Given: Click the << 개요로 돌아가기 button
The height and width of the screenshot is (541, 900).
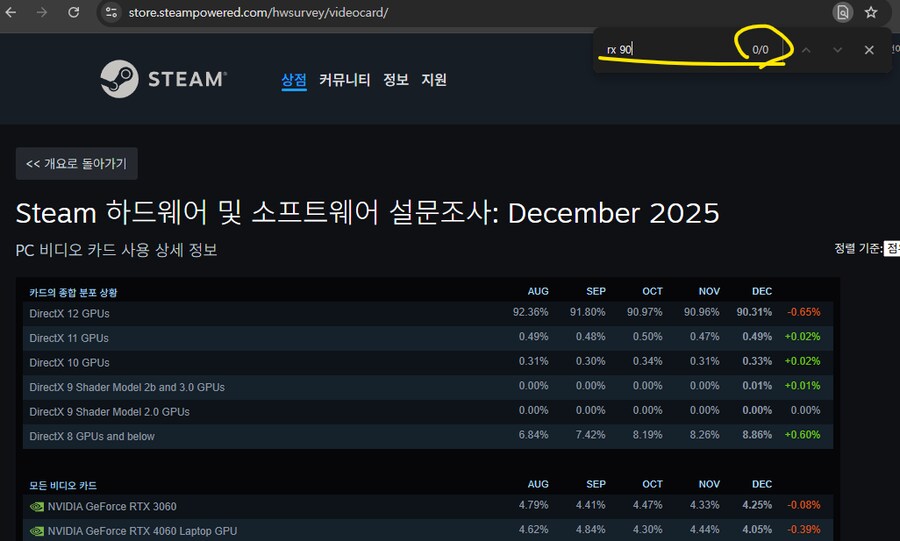Looking at the screenshot, I should click(76, 164).
